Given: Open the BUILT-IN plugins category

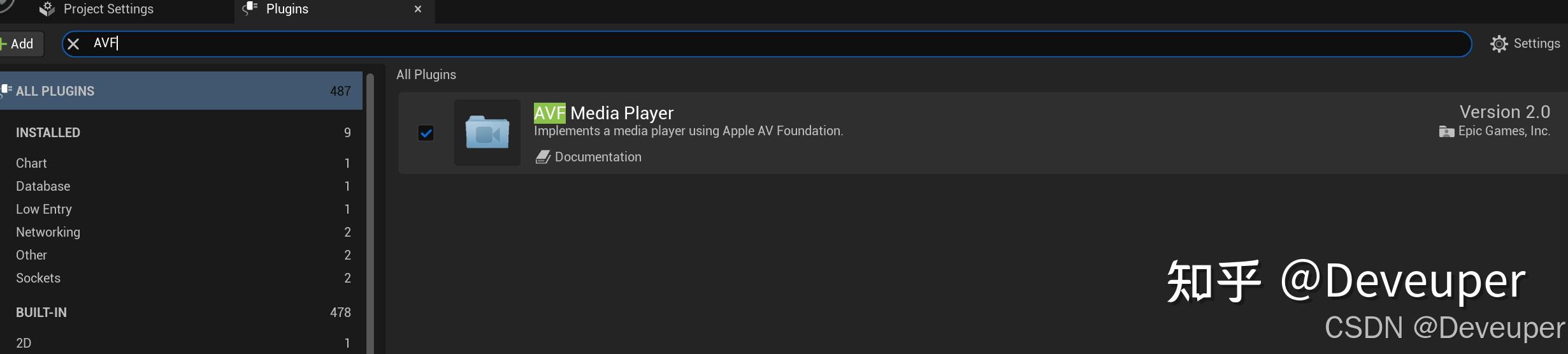Looking at the screenshot, I should pyautogui.click(x=41, y=313).
